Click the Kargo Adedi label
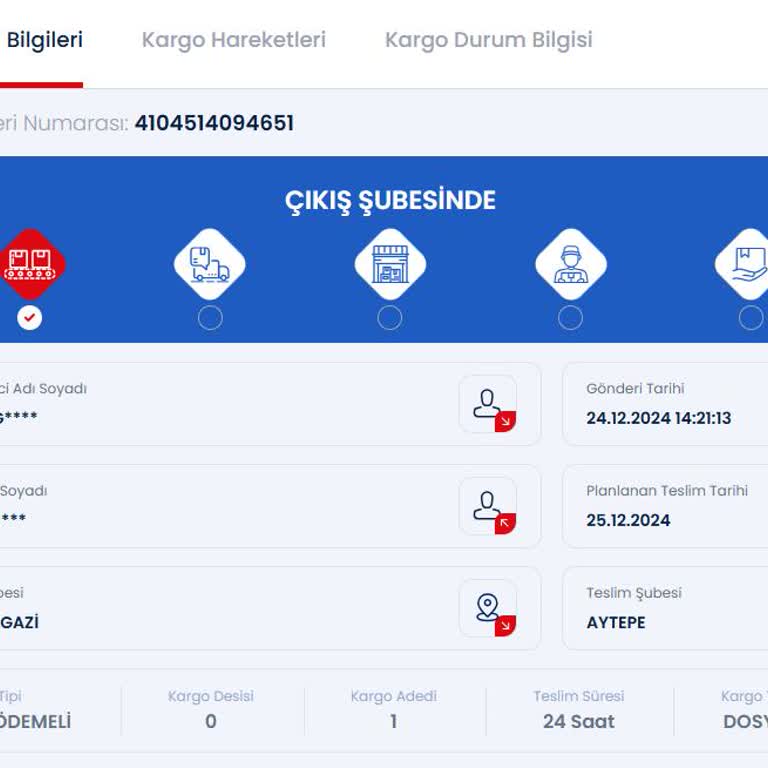This screenshot has width=768, height=768. point(394,696)
